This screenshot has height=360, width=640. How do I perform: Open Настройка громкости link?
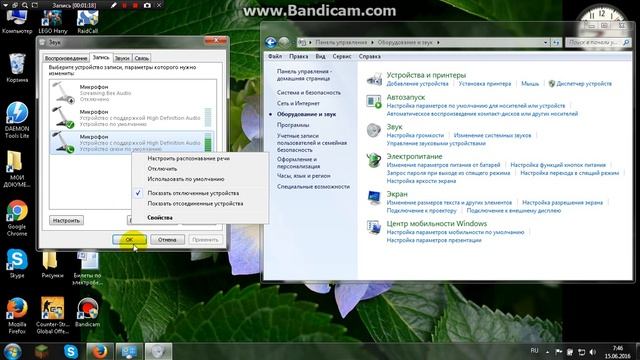[x=415, y=135]
